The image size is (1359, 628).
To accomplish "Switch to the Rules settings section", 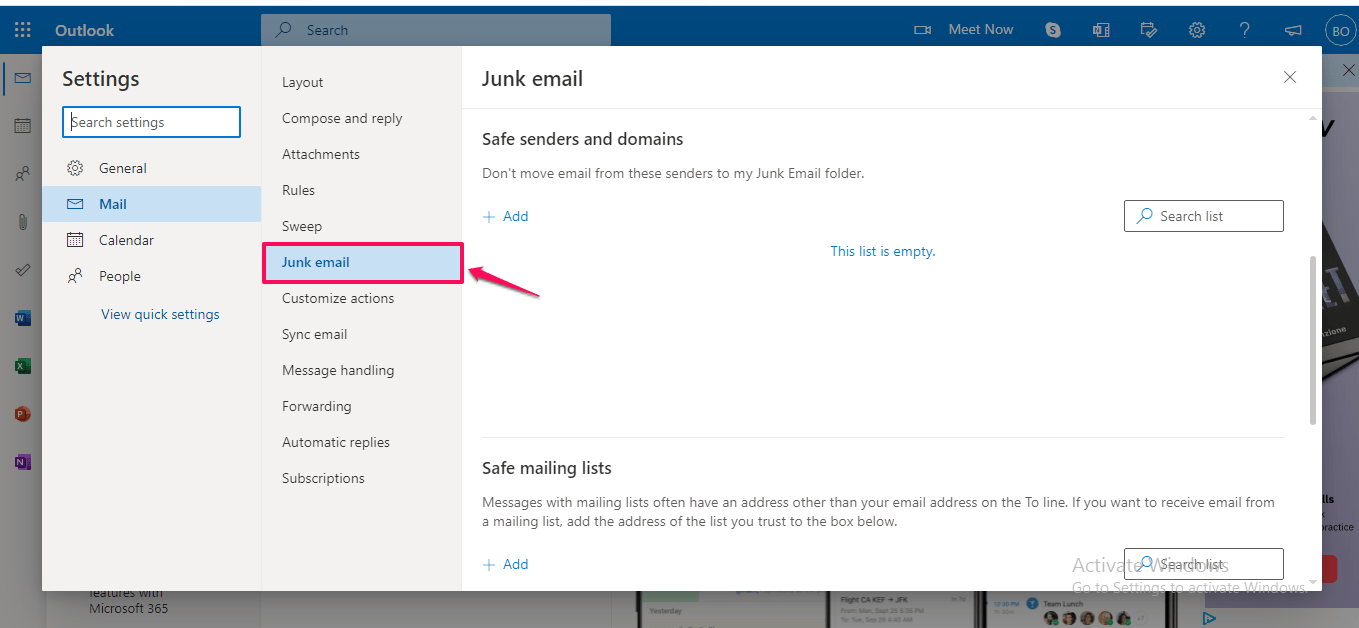I will click(297, 189).
